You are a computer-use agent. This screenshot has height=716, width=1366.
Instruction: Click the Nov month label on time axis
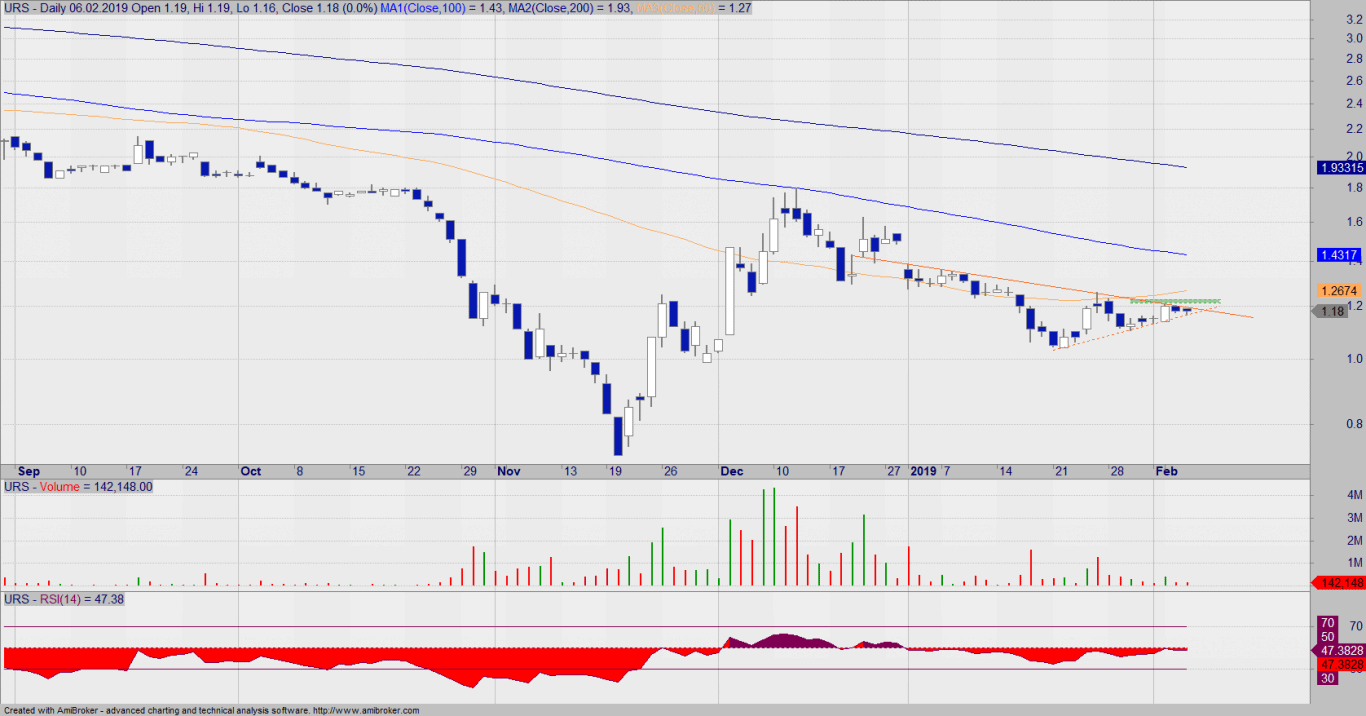tap(509, 471)
